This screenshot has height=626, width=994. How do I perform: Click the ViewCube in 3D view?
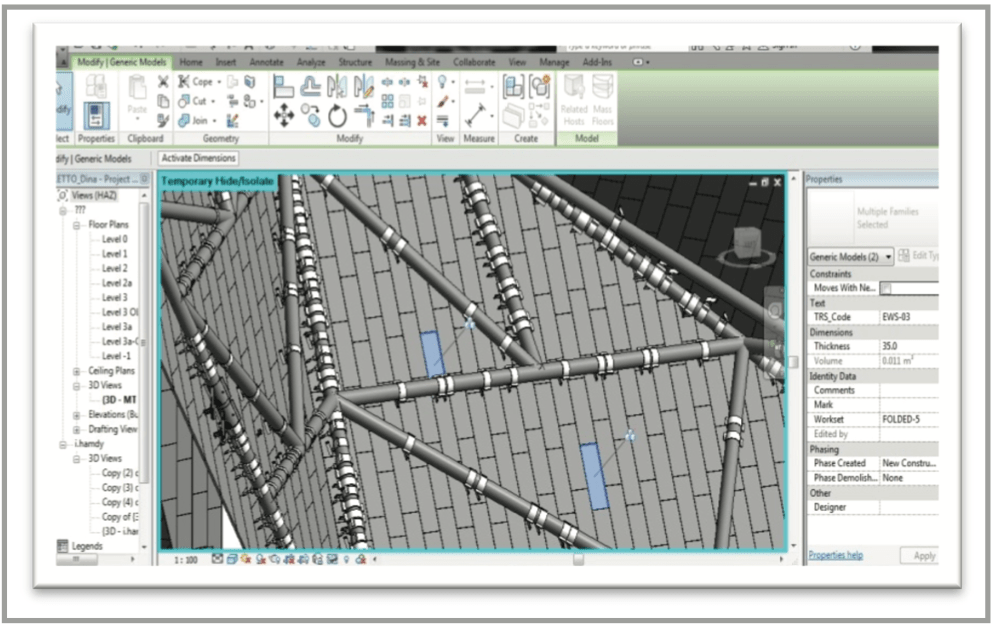(745, 243)
